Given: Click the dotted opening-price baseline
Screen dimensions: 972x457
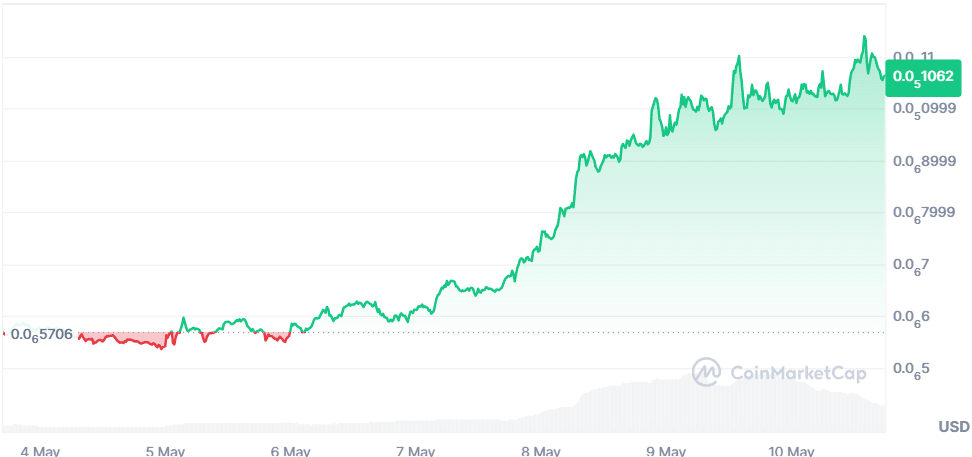Looking at the screenshot, I should (x=600, y=333).
